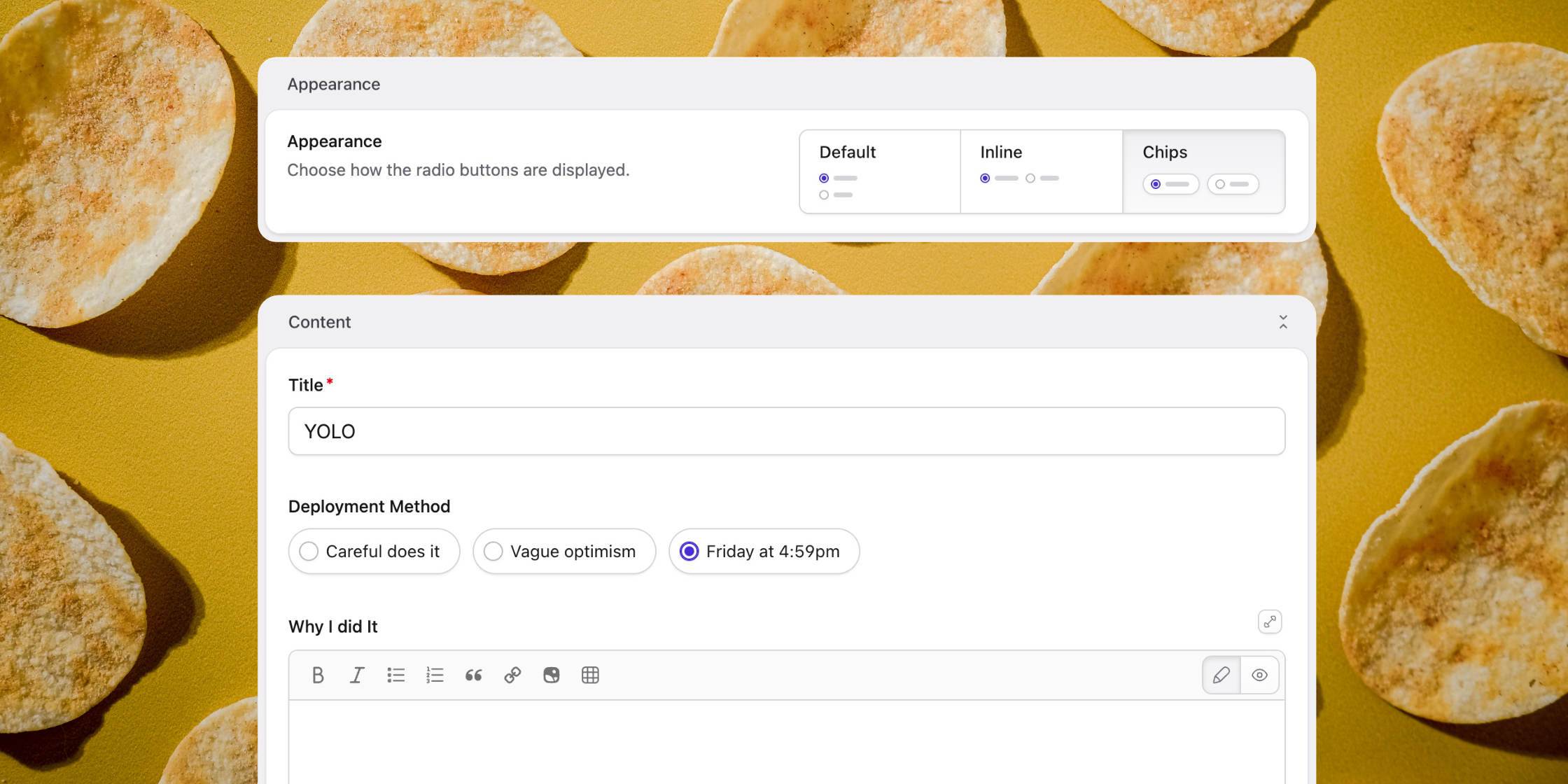Select the Careful does it option
The height and width of the screenshot is (784, 1568).
pos(374,552)
